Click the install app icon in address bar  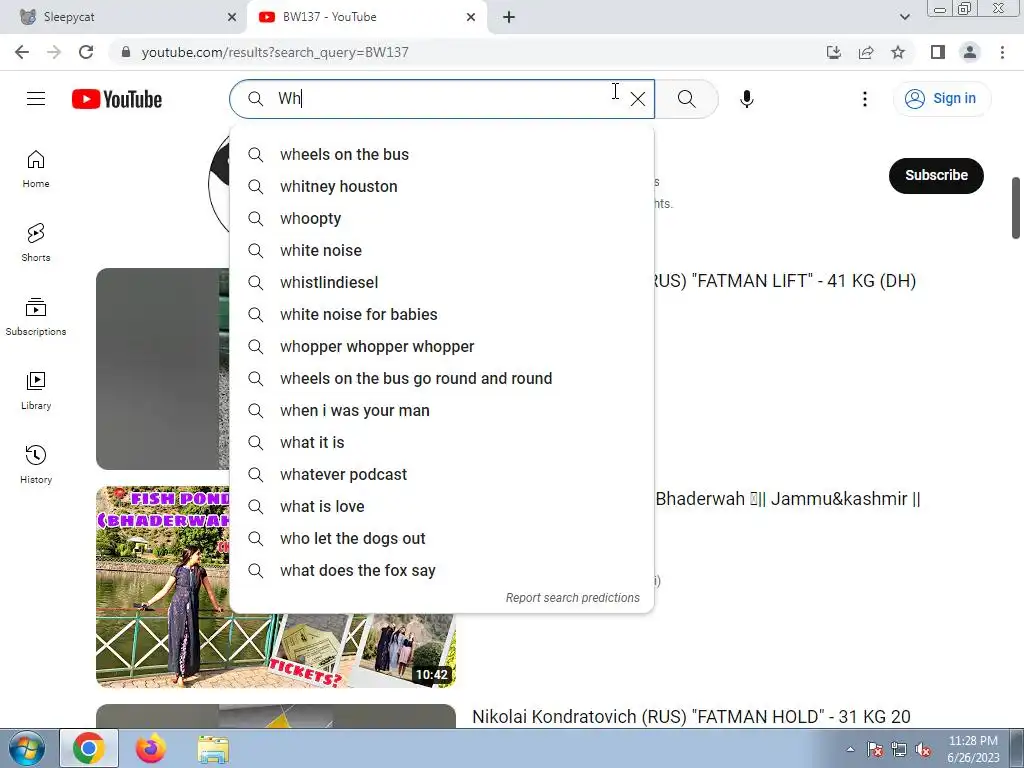tap(833, 52)
